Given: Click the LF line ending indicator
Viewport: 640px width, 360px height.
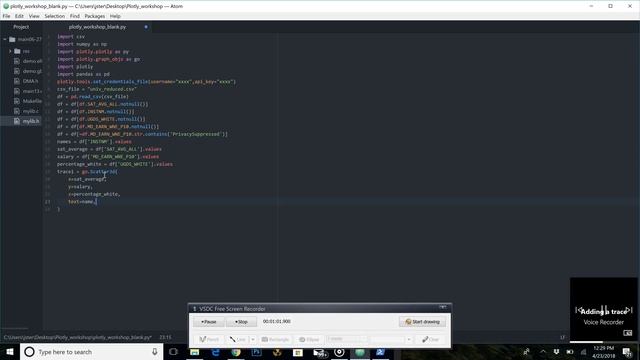Looking at the screenshot, I should click(562, 338).
